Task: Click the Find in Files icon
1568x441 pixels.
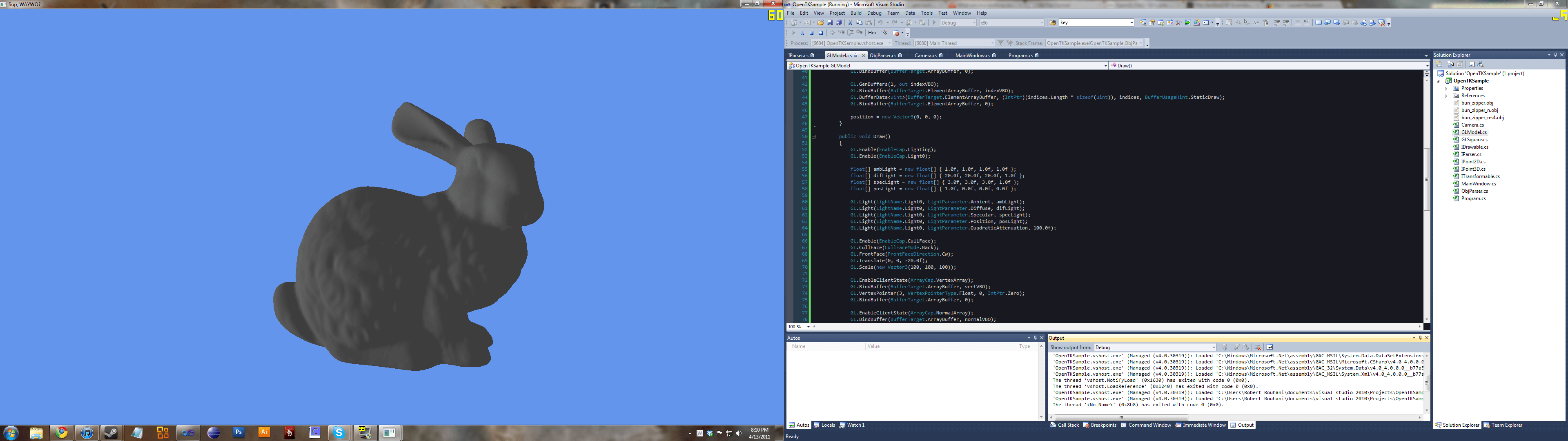Action: [1053, 22]
